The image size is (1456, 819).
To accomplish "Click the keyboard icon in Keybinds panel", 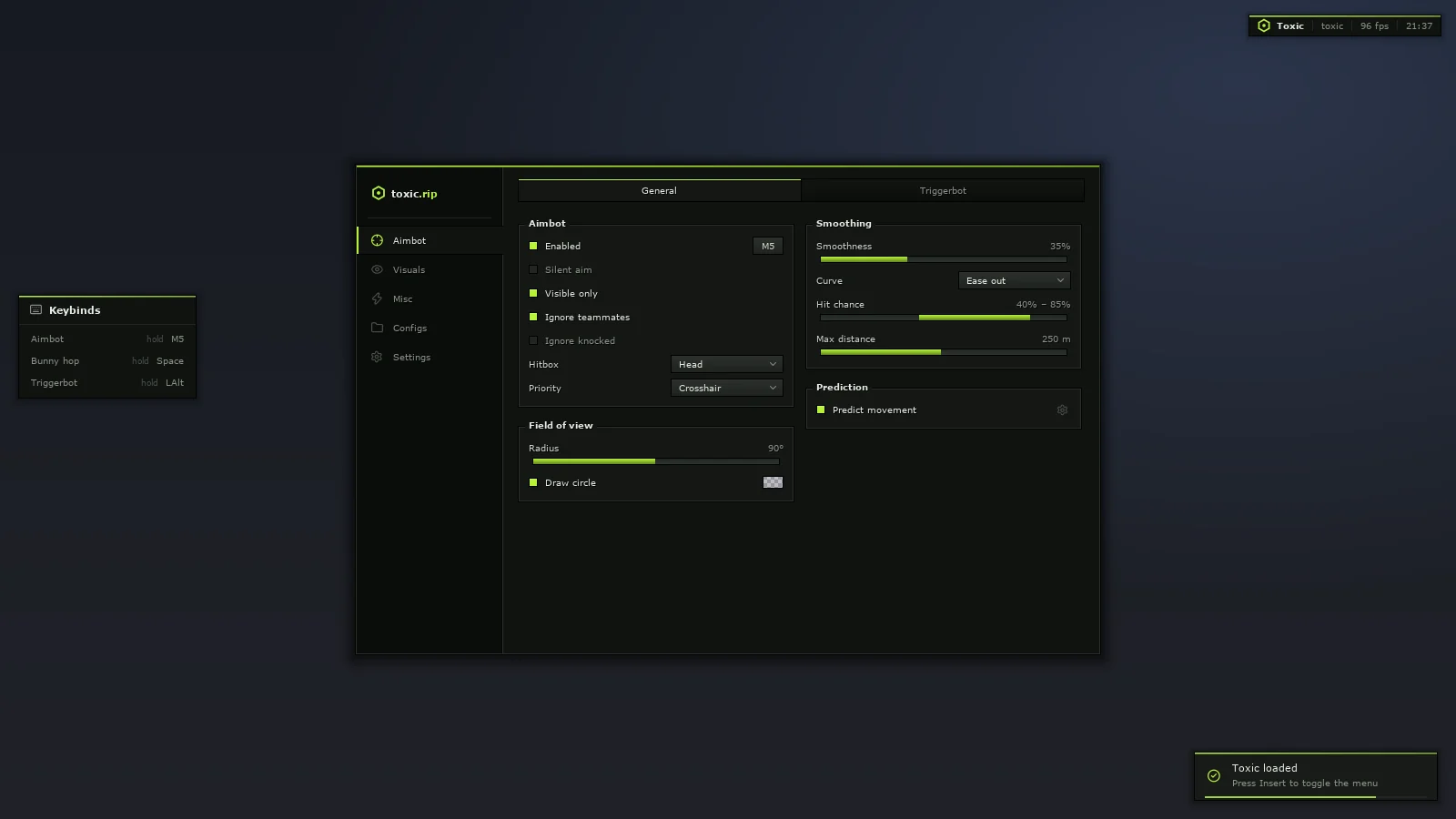I will click(x=36, y=309).
